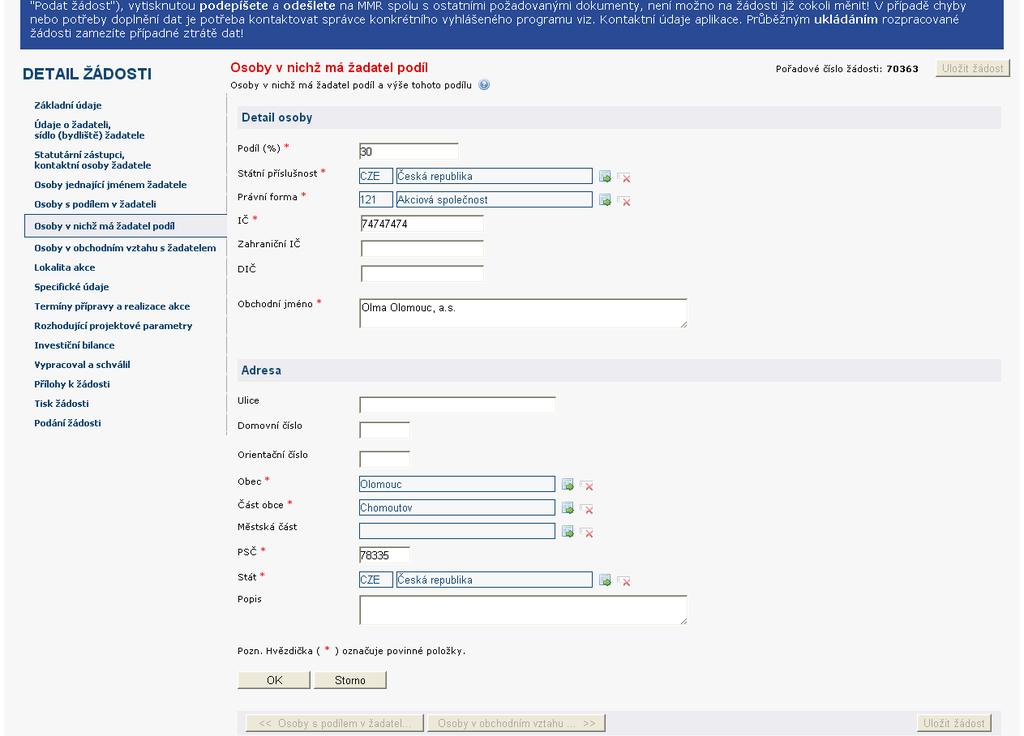Click the Část obce field showing Chomoutov
Image resolution: width=1024 pixels, height=736 pixels.
pos(457,507)
